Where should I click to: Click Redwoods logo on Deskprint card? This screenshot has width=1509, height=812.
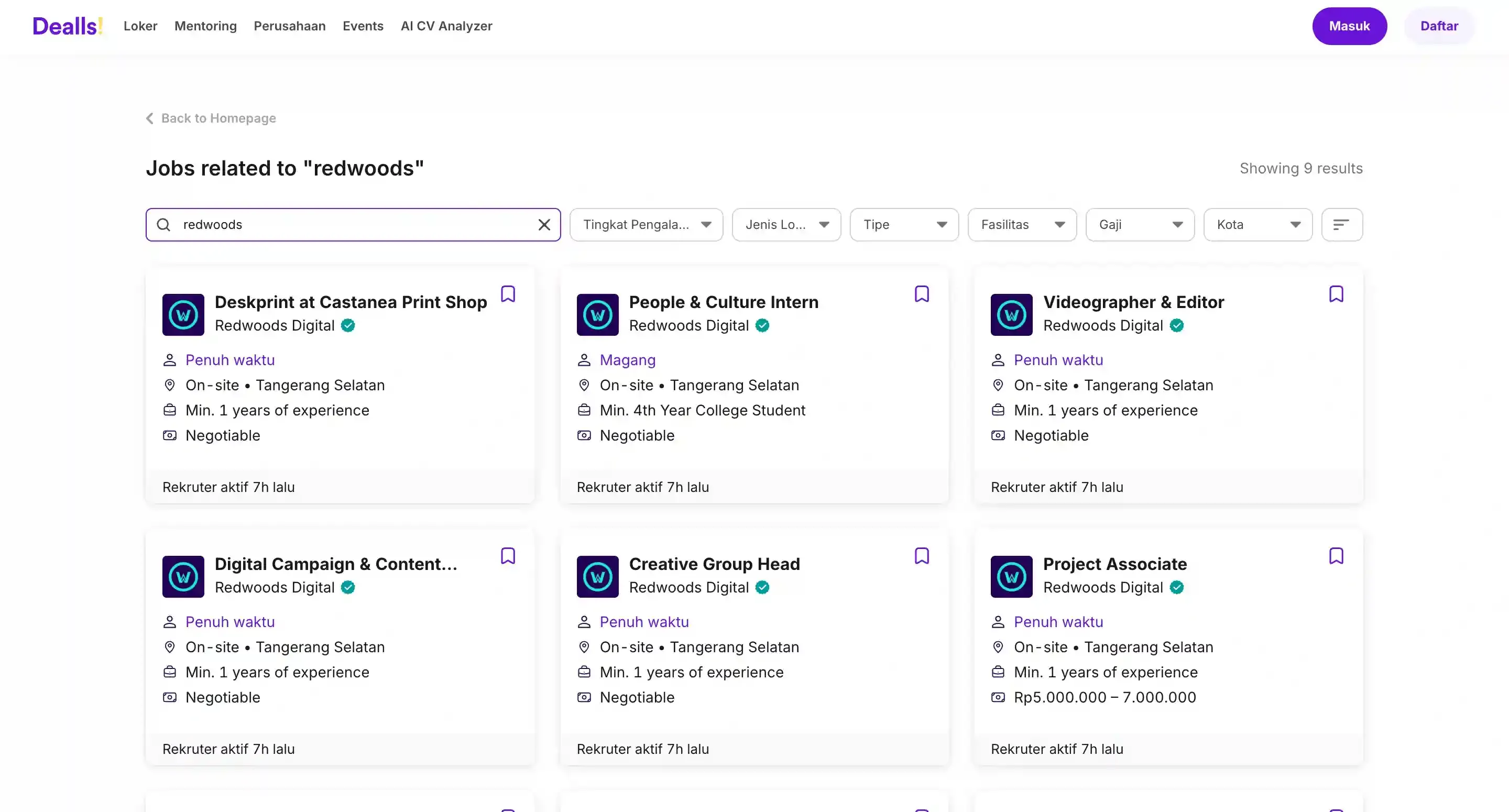click(x=183, y=315)
